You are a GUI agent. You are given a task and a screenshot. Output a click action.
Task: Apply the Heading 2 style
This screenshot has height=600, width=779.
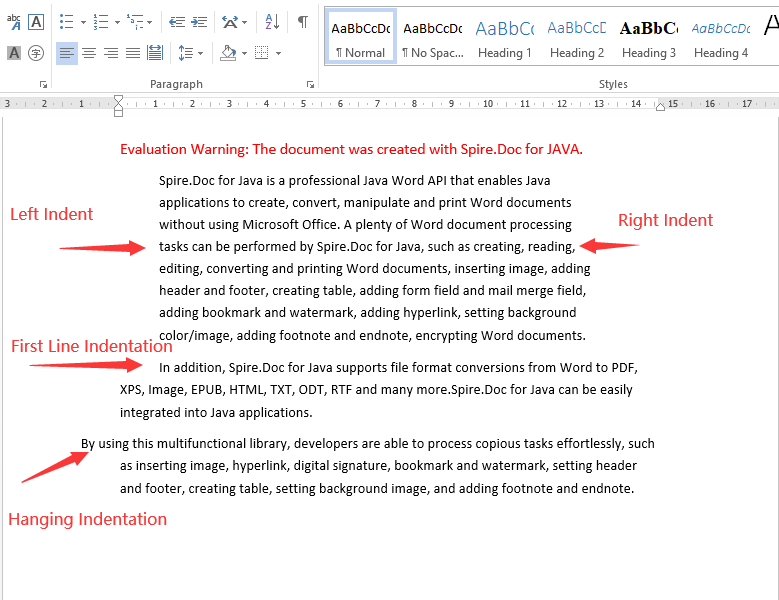(x=577, y=37)
